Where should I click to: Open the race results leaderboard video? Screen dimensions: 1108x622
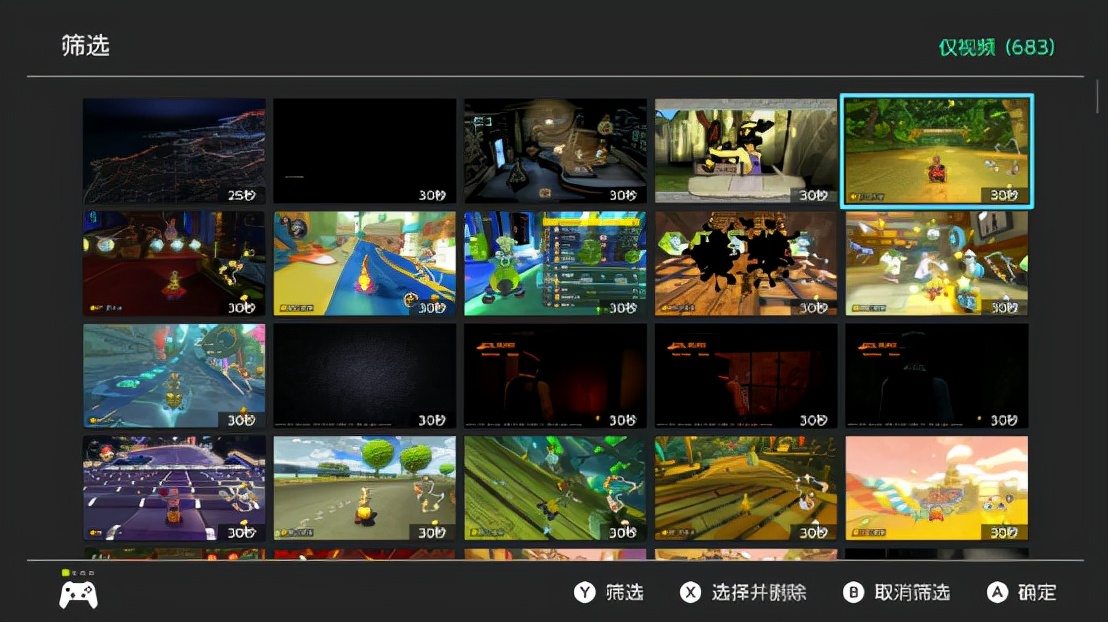(x=555, y=264)
